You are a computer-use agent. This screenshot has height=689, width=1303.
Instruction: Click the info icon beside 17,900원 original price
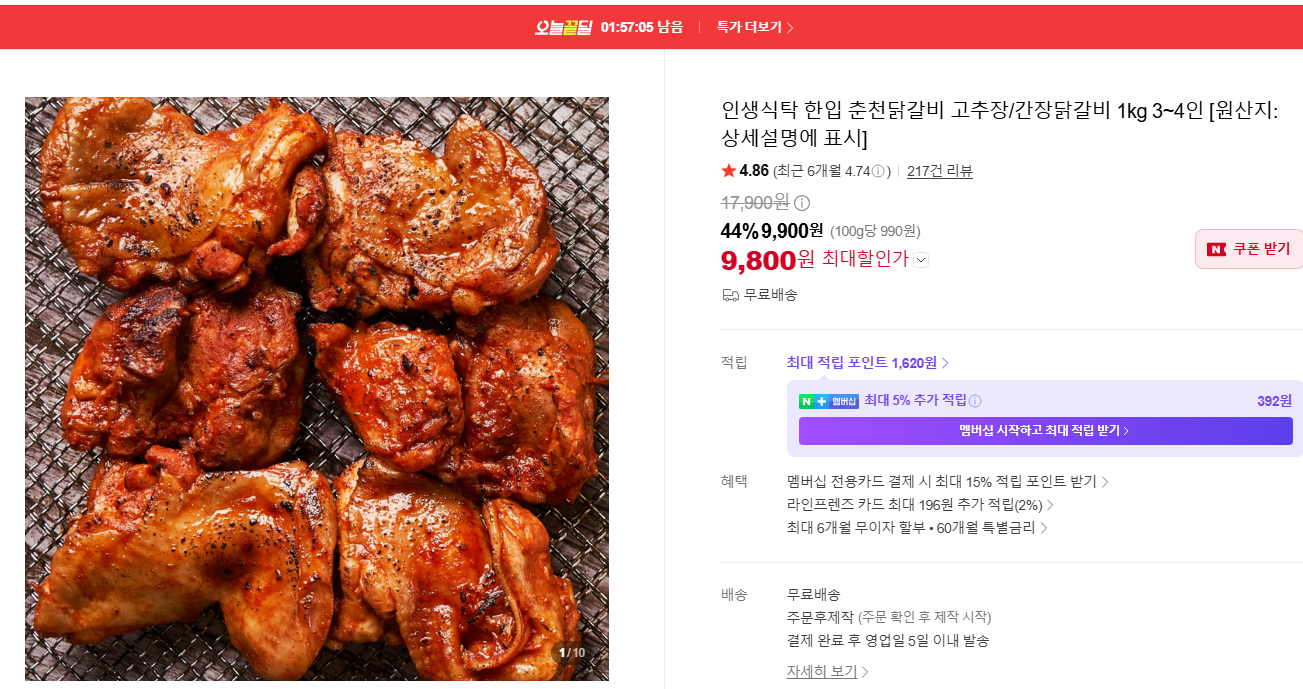click(802, 203)
